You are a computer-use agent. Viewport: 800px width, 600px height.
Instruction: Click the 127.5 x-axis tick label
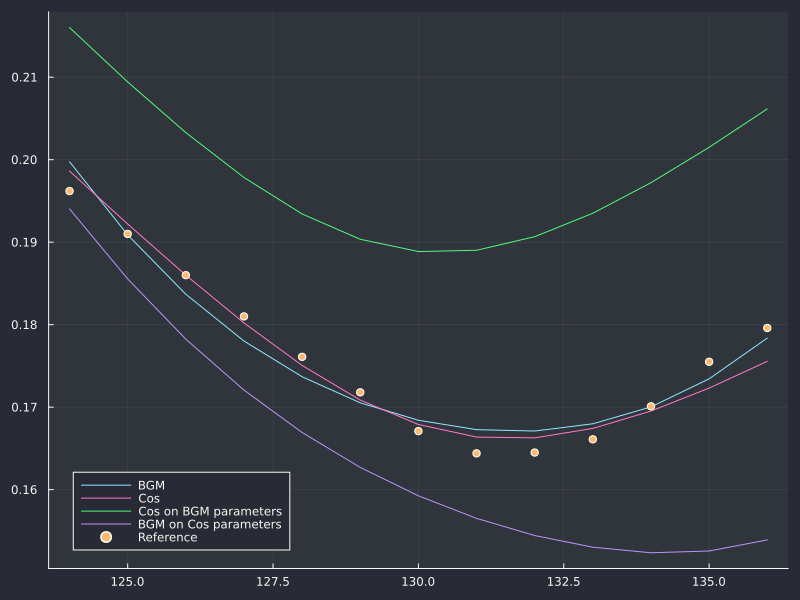click(x=273, y=582)
